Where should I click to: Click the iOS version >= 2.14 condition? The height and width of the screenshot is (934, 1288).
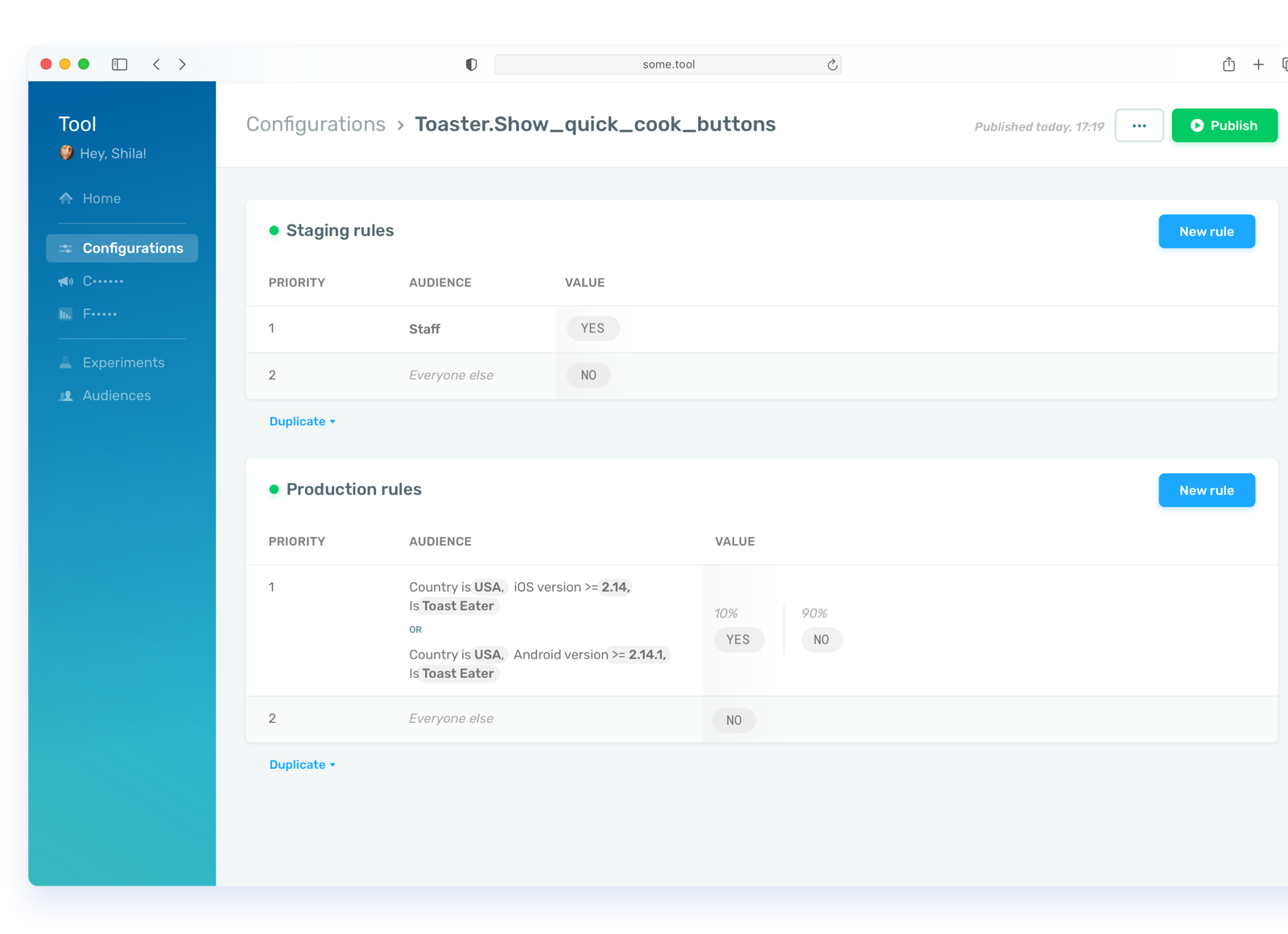[572, 587]
